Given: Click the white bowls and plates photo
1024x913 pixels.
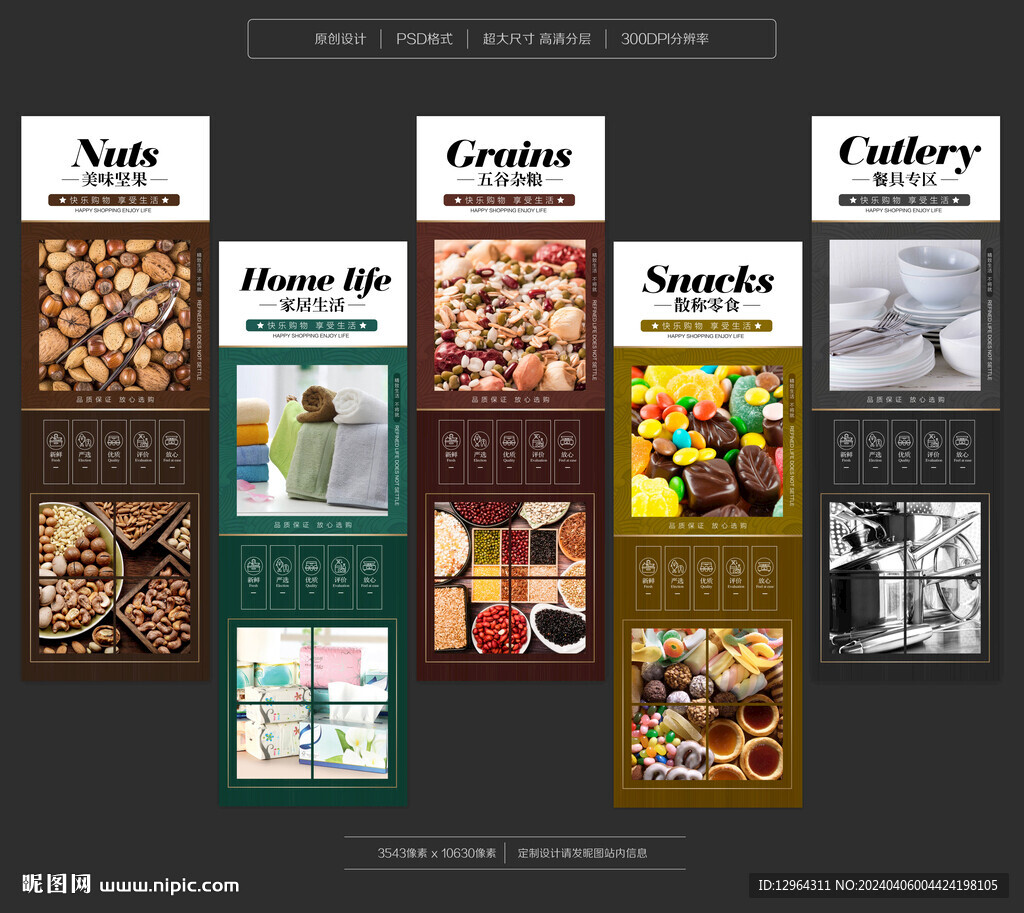Looking at the screenshot, I should click(x=905, y=315).
